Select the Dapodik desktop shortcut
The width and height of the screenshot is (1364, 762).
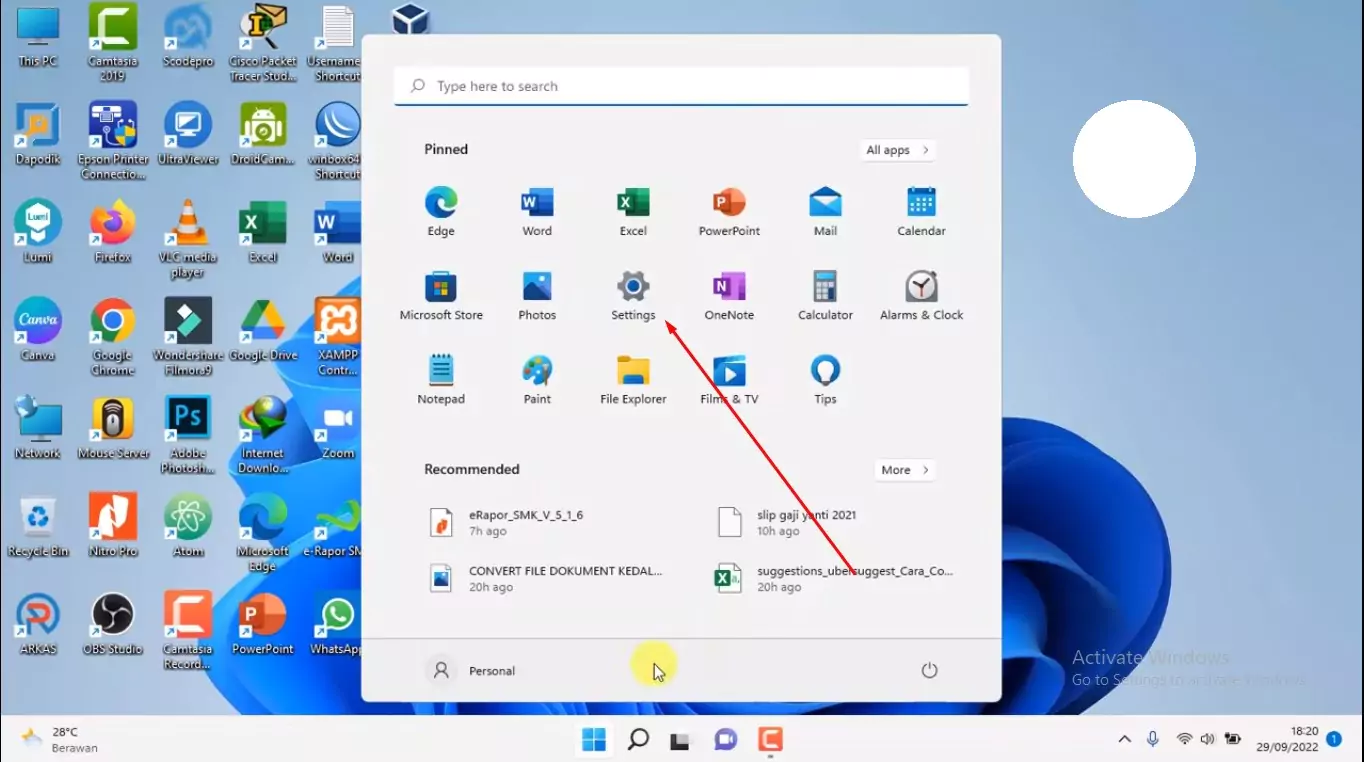pos(38,134)
